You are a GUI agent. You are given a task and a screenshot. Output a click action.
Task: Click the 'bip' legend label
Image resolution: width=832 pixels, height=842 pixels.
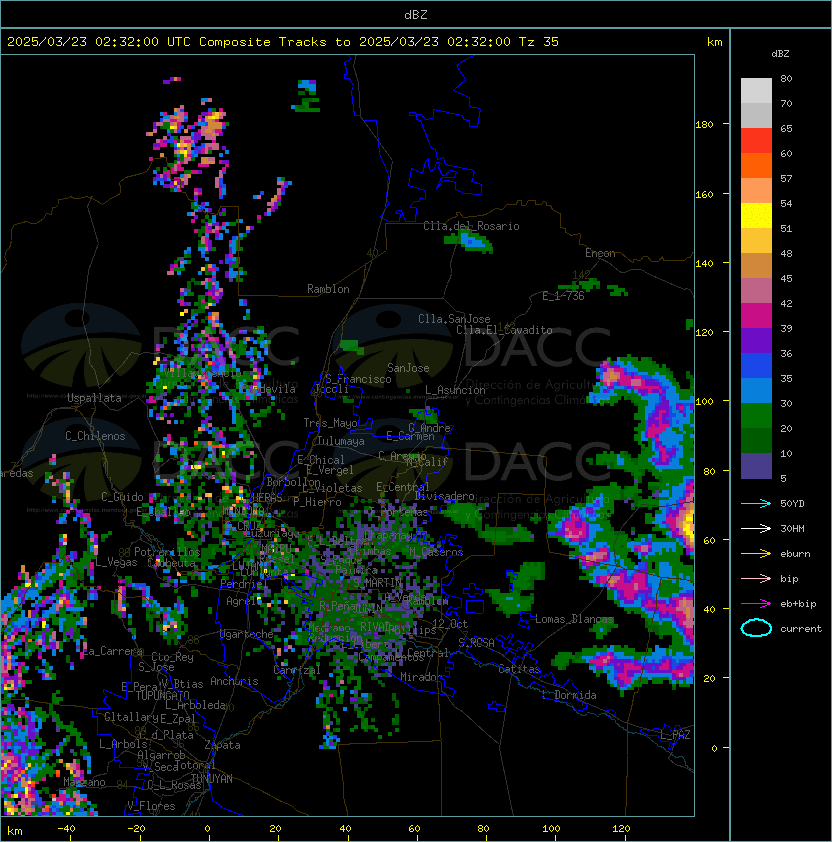tap(789, 579)
